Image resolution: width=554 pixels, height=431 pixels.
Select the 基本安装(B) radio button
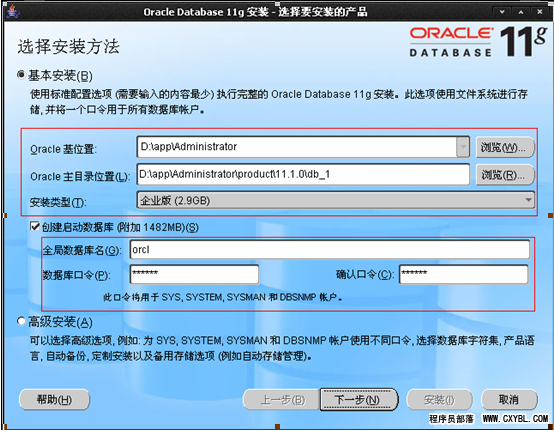point(22,75)
